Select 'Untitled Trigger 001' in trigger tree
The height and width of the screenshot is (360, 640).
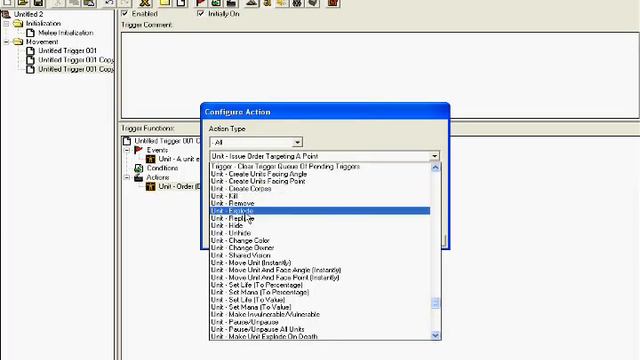67,51
